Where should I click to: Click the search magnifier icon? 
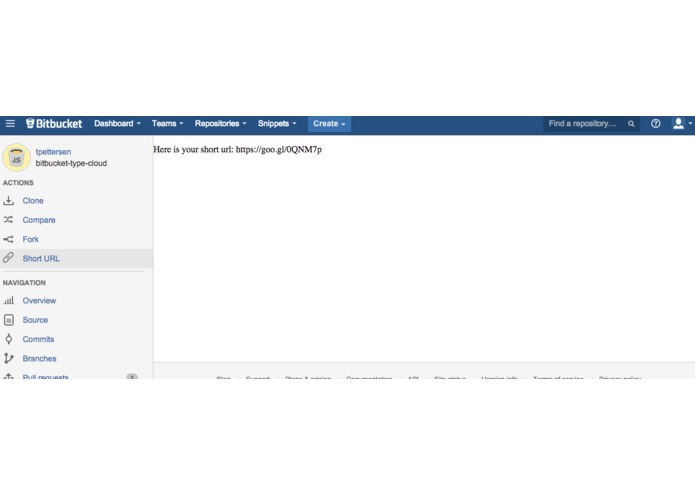click(x=631, y=124)
